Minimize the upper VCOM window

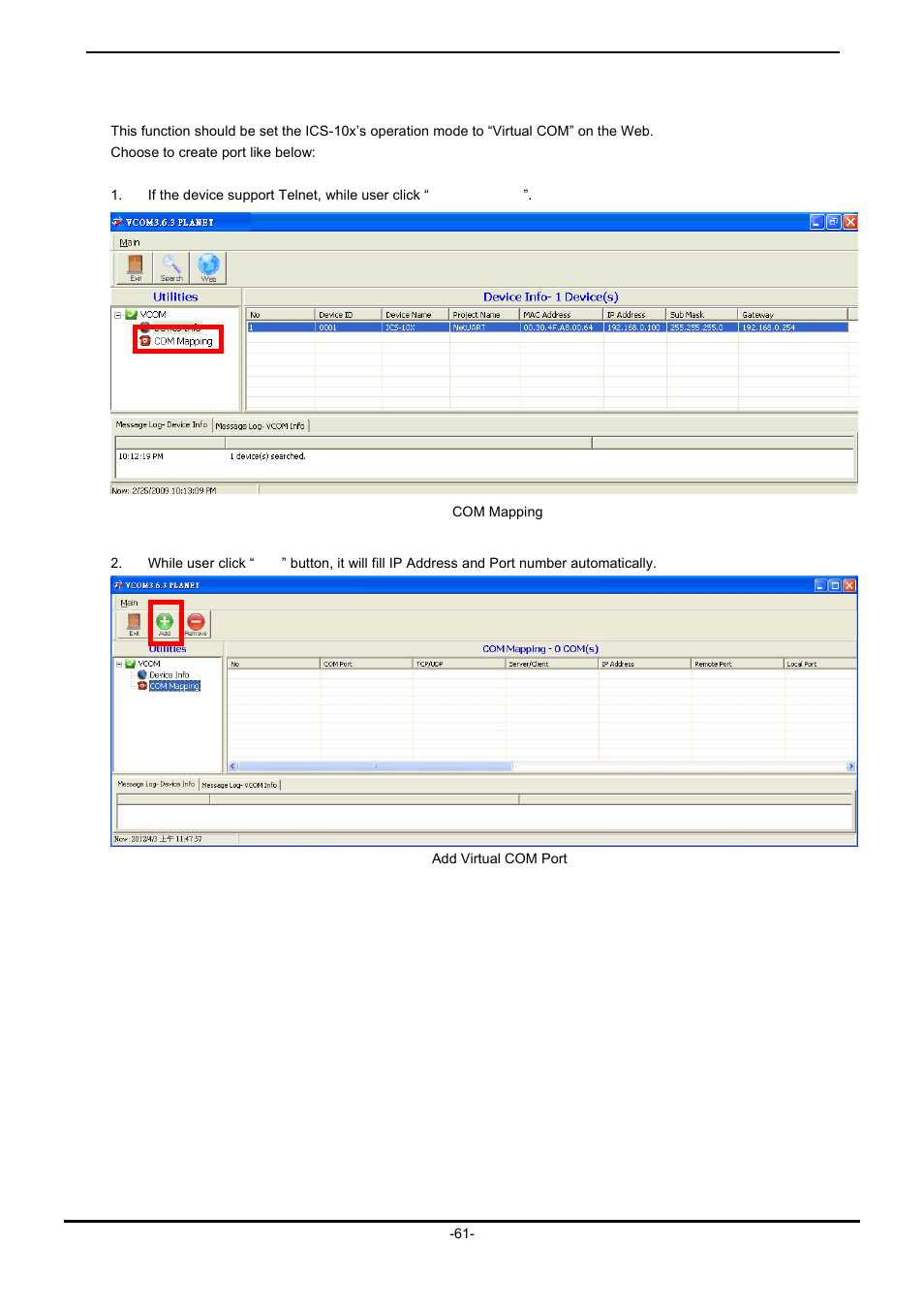(x=817, y=222)
